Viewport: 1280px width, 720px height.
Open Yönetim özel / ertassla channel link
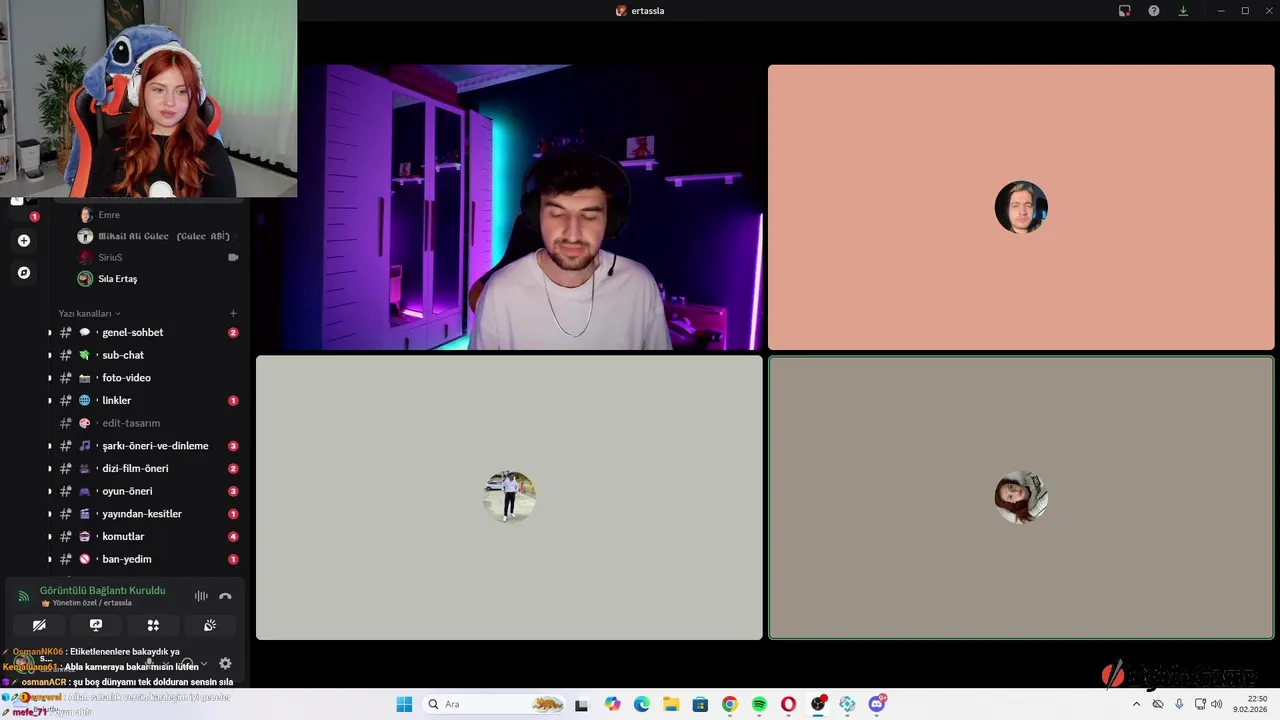click(x=92, y=603)
